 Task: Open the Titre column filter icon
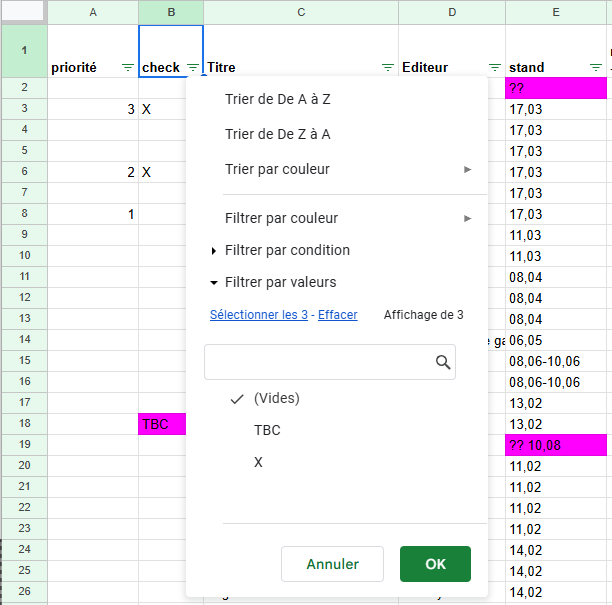click(x=387, y=67)
